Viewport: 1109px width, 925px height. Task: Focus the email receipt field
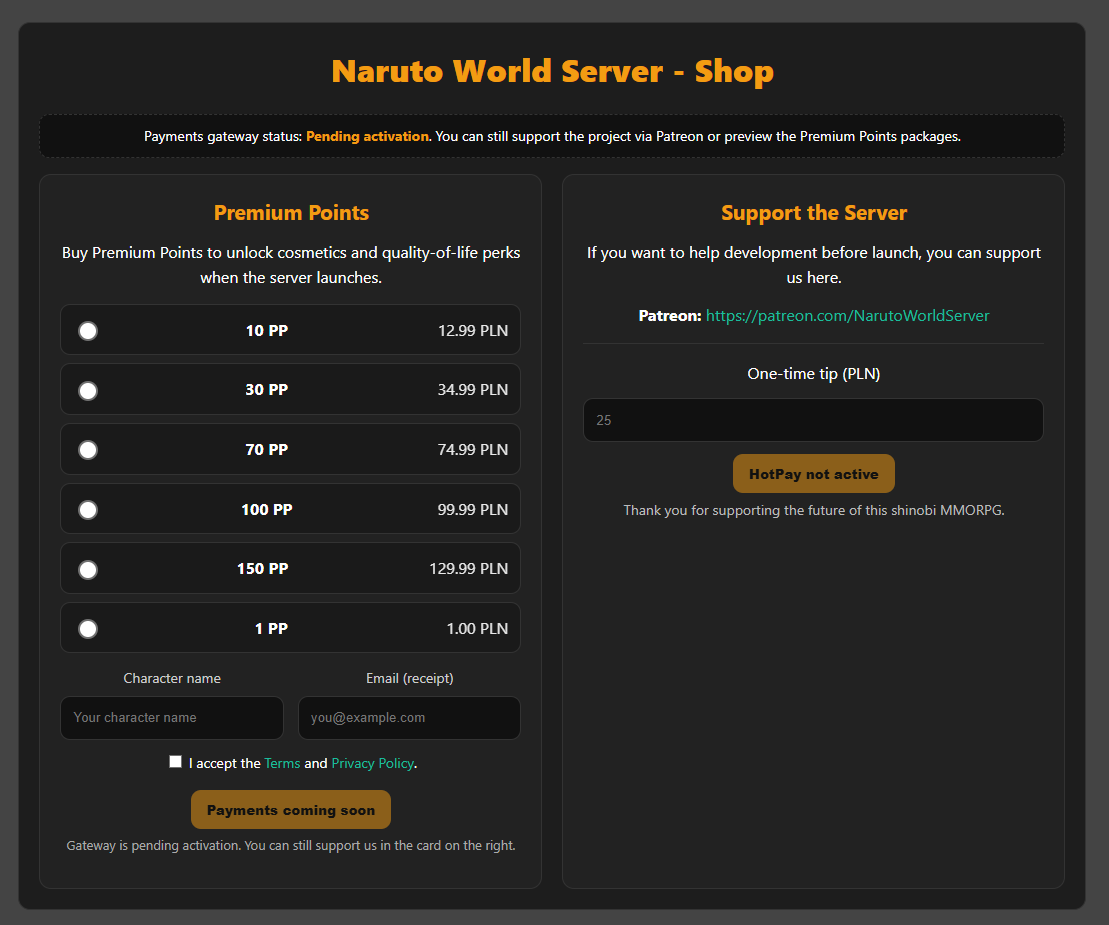click(x=409, y=718)
